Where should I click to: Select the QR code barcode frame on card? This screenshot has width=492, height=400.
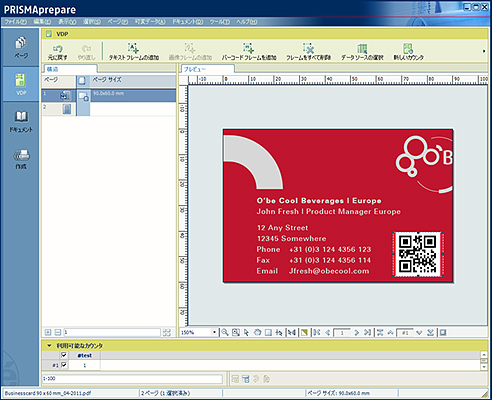pyautogui.click(x=418, y=254)
